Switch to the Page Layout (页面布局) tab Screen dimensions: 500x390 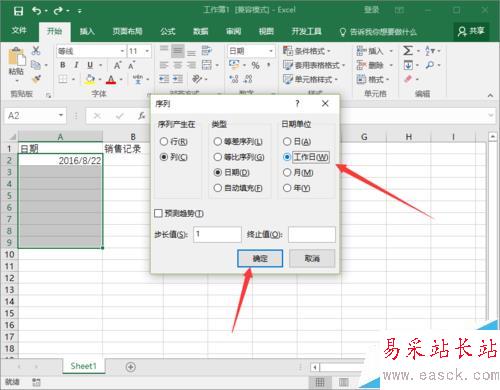(127, 31)
